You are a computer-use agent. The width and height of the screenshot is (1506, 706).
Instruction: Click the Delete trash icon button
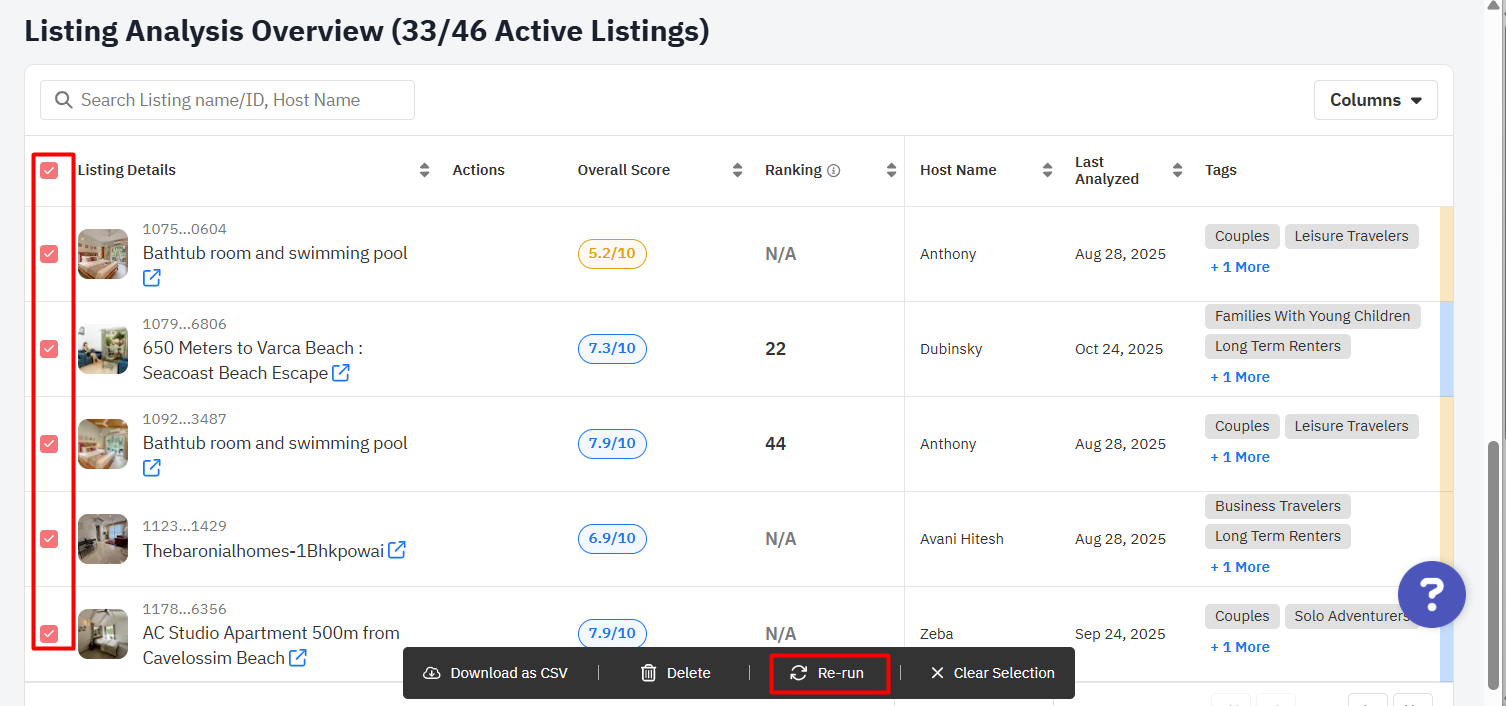(x=675, y=673)
